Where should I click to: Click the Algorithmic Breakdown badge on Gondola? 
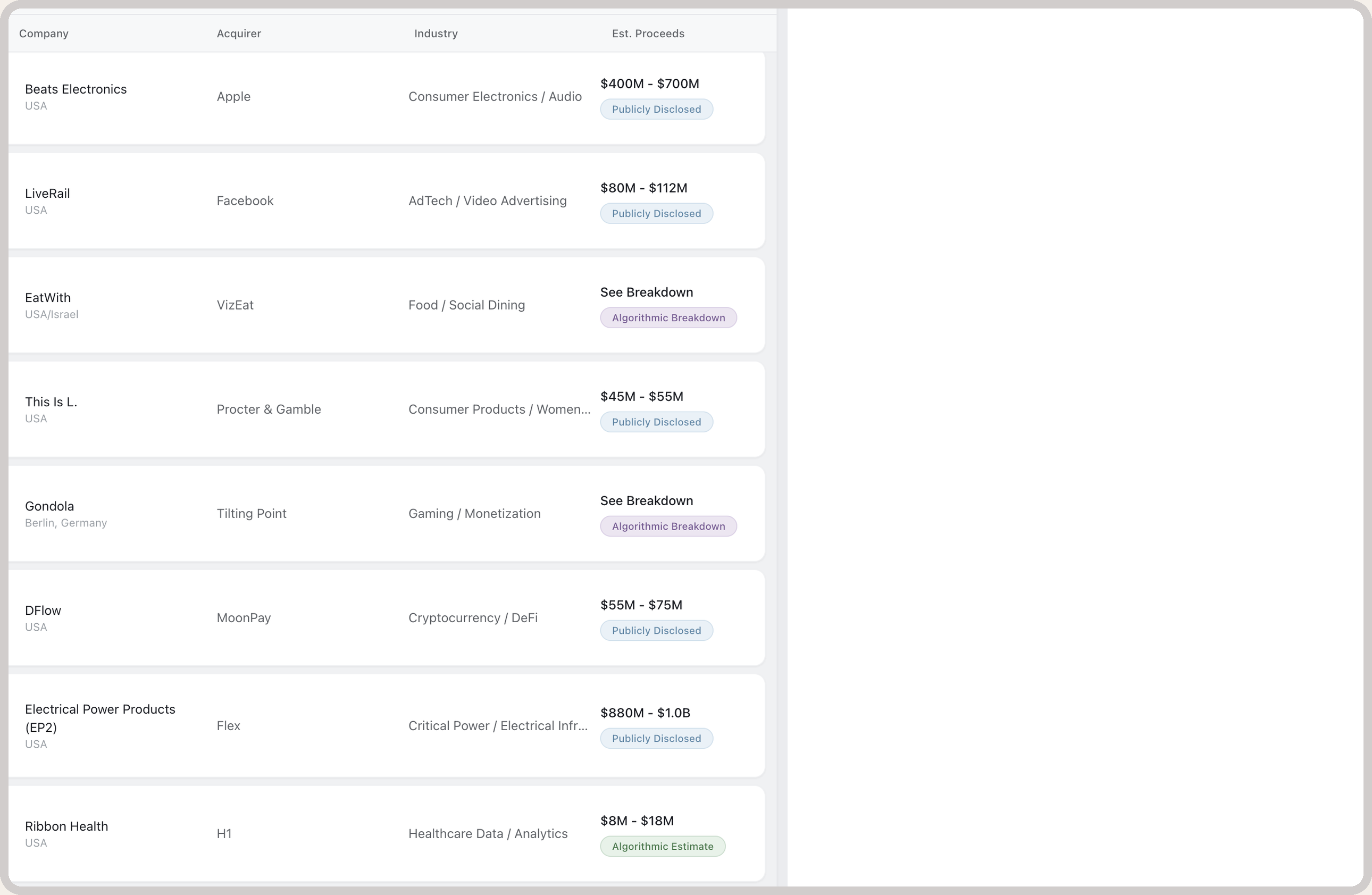668,526
